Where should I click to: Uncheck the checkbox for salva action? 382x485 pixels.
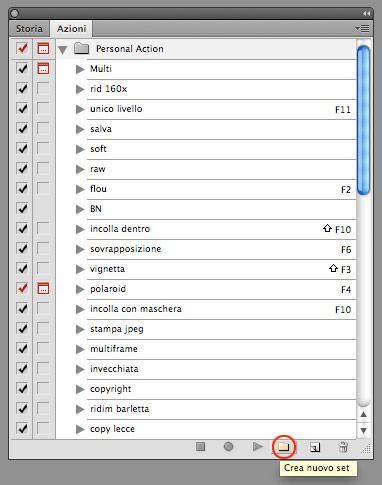(22, 129)
